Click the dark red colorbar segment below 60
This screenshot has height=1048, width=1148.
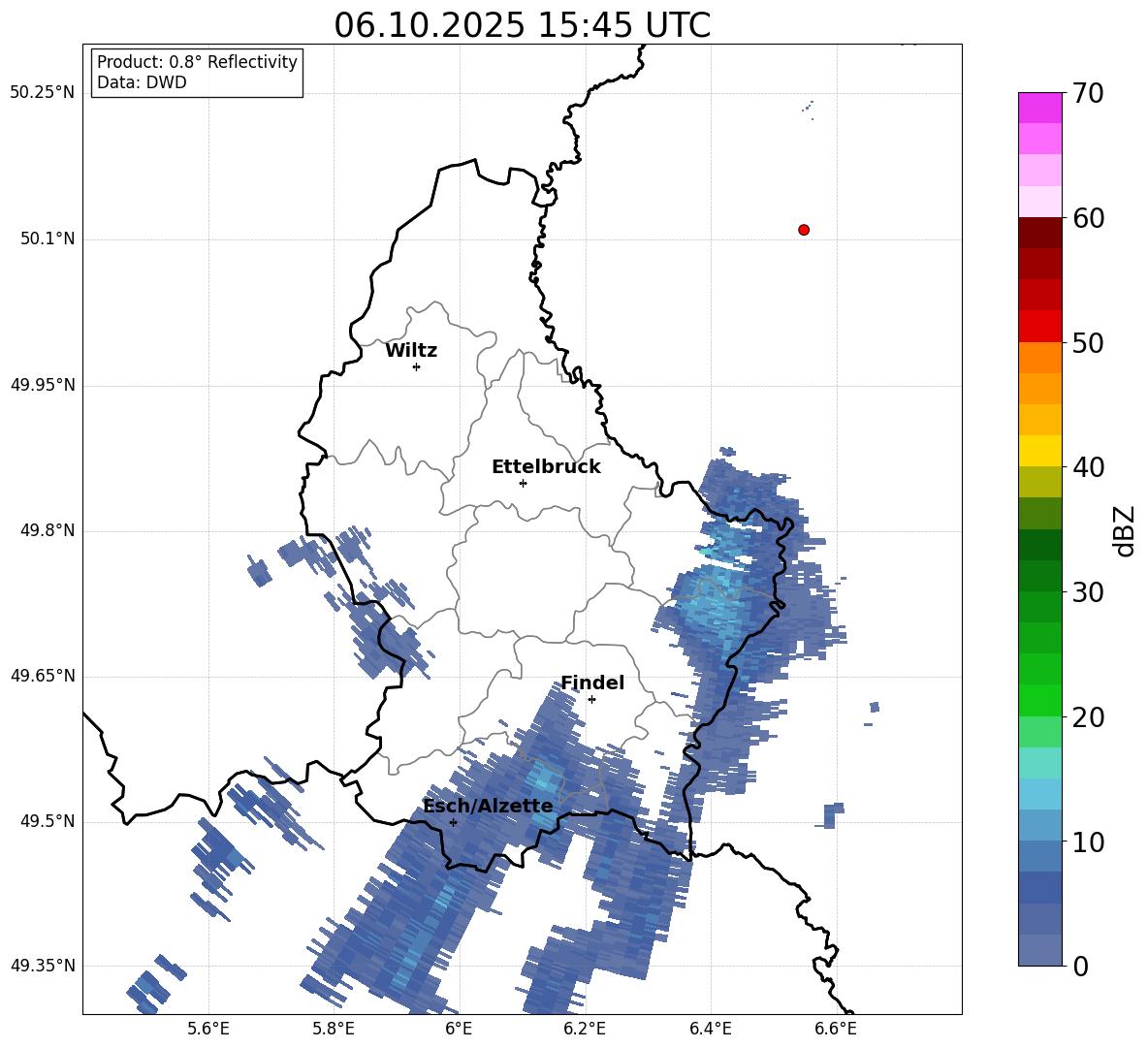click(x=1039, y=233)
